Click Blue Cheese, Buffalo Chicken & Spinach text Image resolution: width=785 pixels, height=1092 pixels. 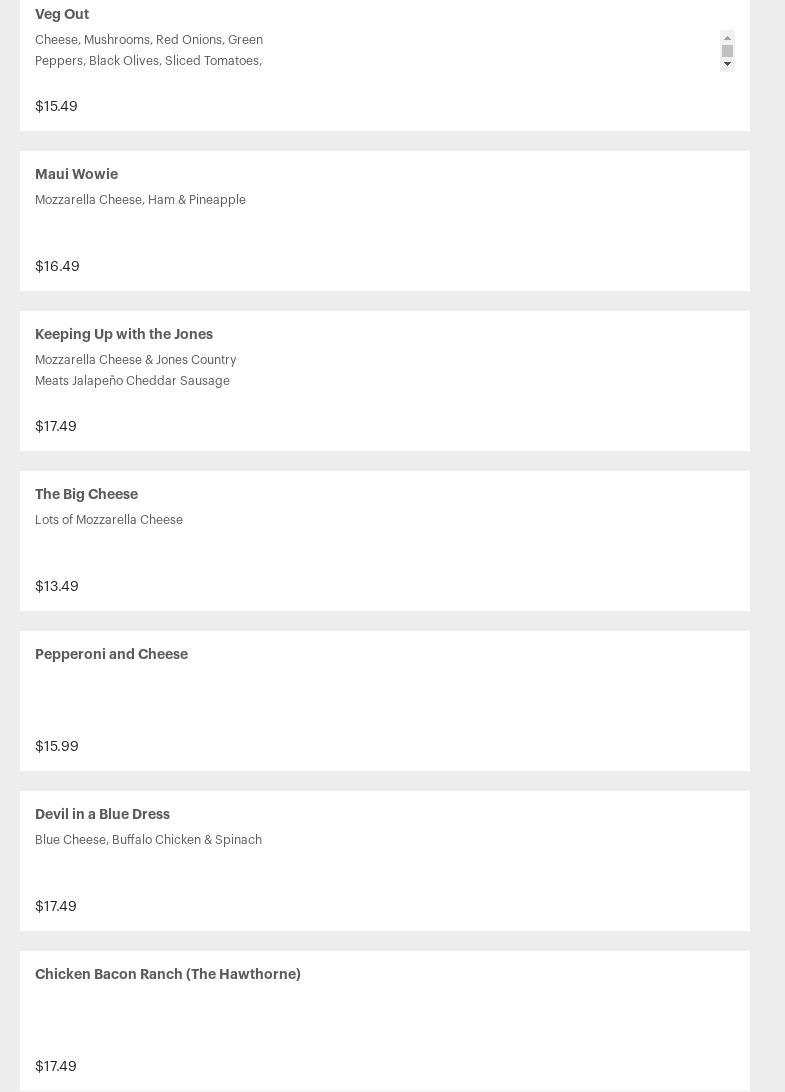[x=148, y=840]
